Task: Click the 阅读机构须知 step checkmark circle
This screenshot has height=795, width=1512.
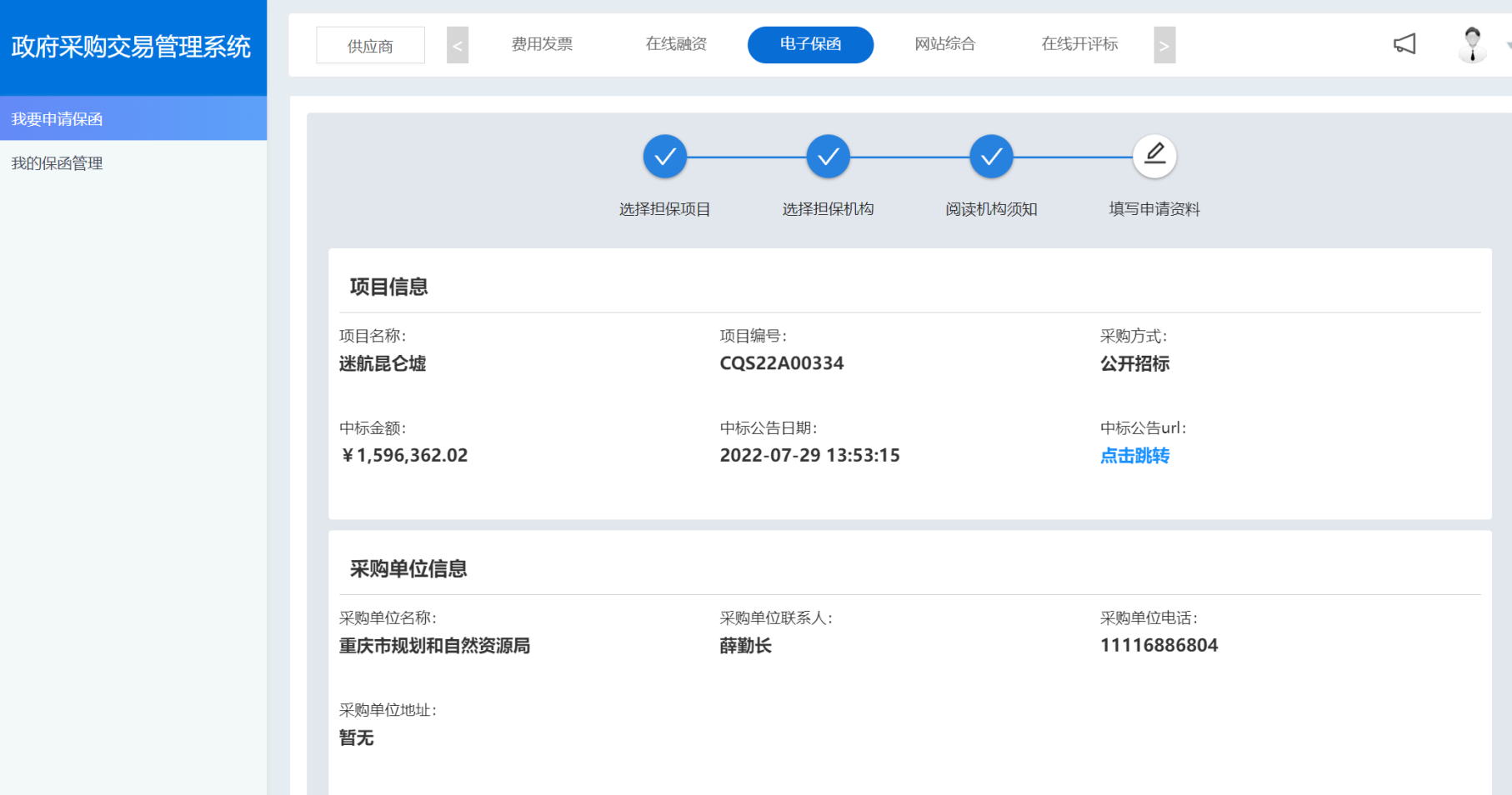Action: [991, 157]
